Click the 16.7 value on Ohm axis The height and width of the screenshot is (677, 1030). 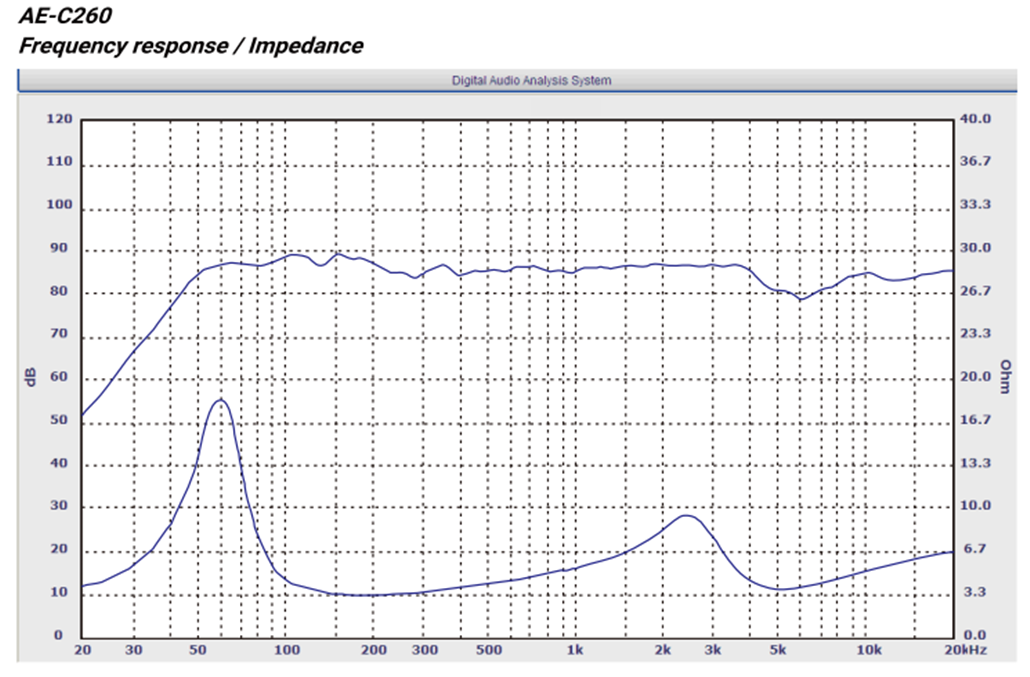click(x=974, y=420)
